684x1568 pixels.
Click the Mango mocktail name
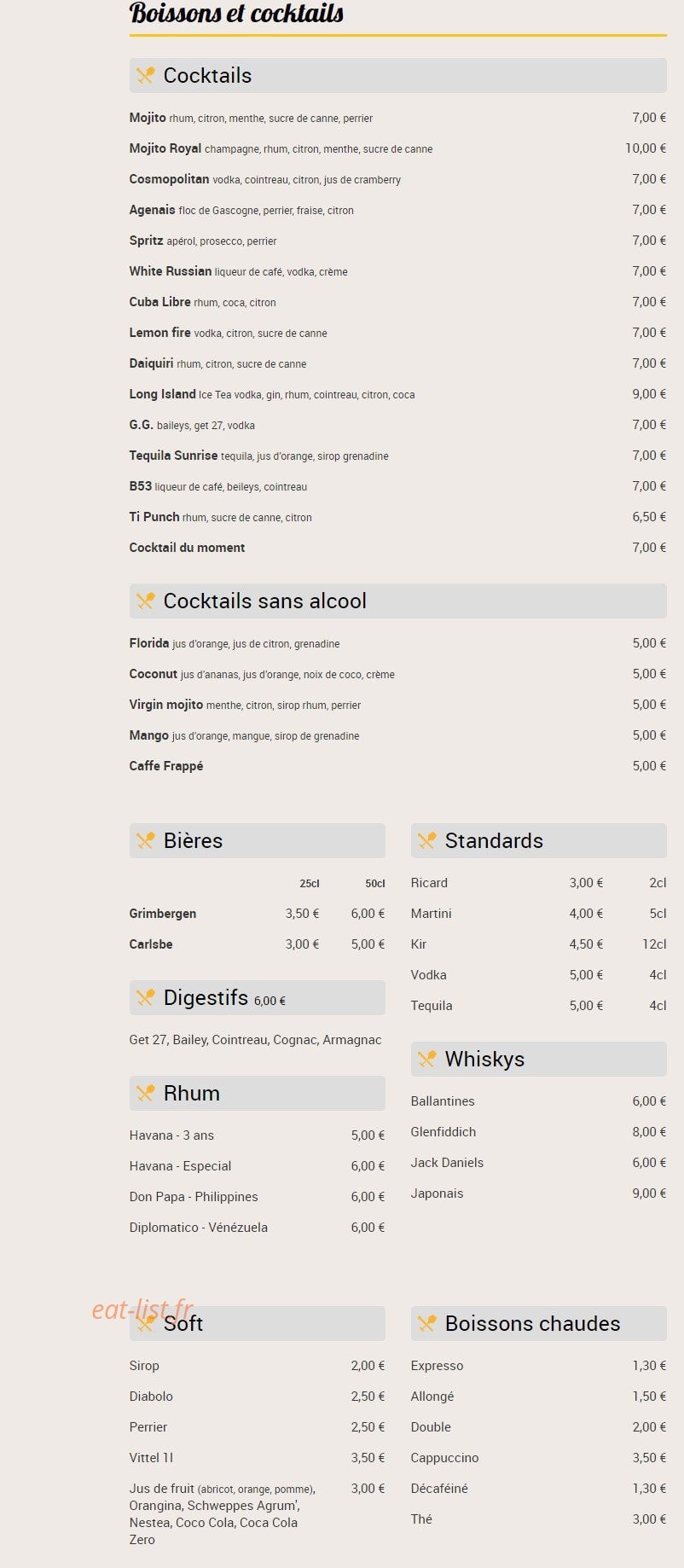tap(149, 735)
